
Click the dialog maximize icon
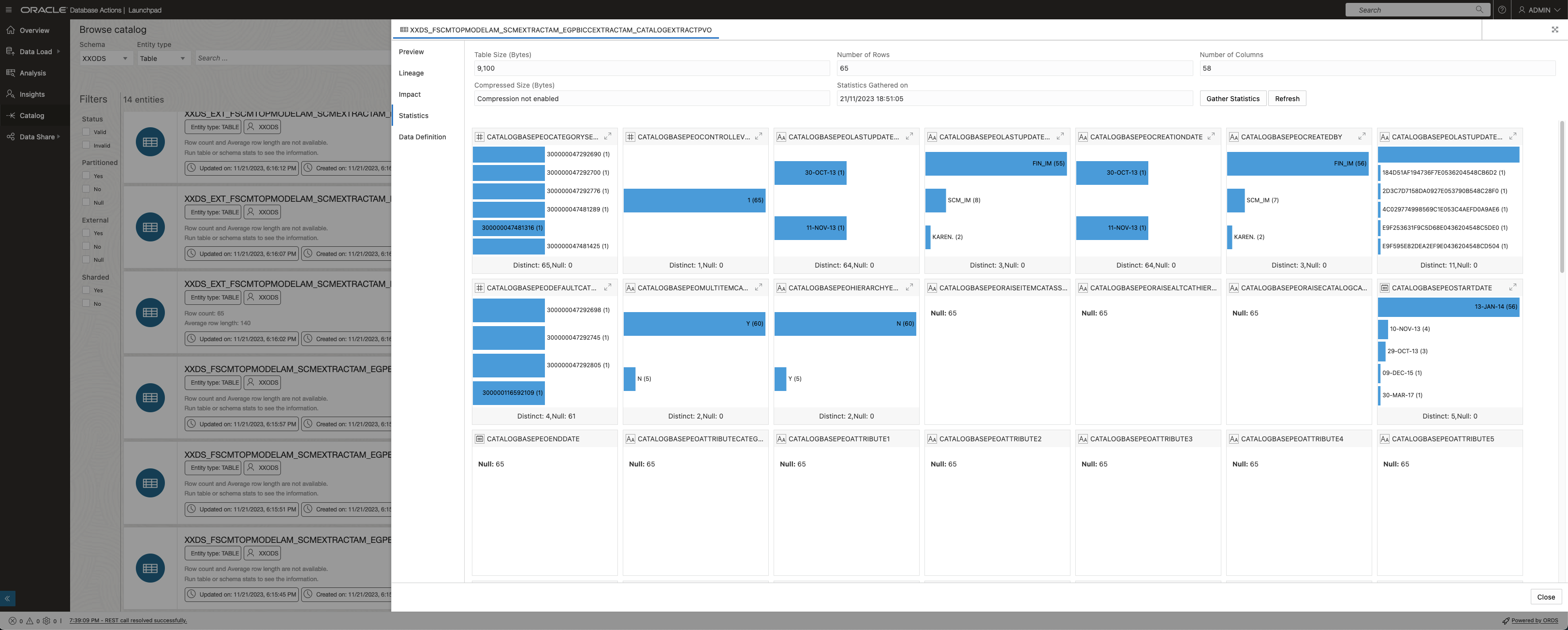tap(1554, 29)
